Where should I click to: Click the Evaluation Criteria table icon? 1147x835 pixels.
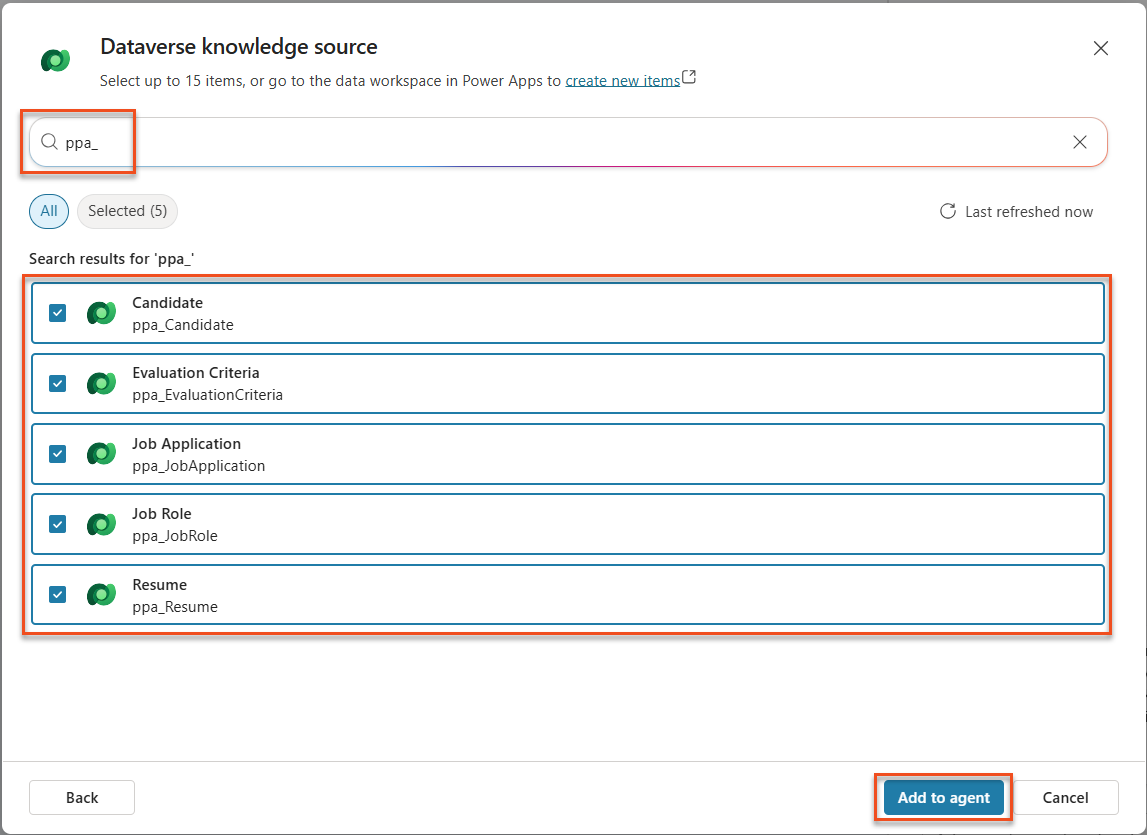click(x=101, y=383)
